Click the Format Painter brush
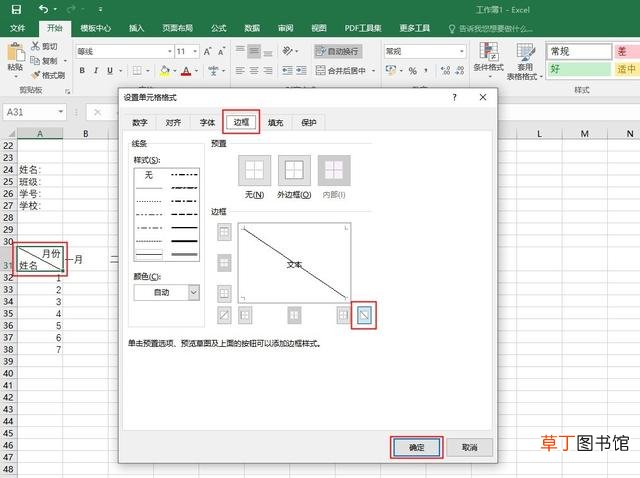640x478 pixels. coord(36,75)
